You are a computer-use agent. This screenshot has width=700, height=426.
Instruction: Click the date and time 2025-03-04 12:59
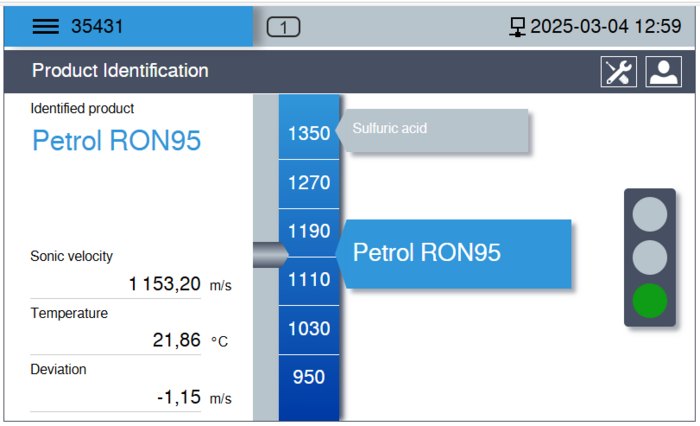605,27
